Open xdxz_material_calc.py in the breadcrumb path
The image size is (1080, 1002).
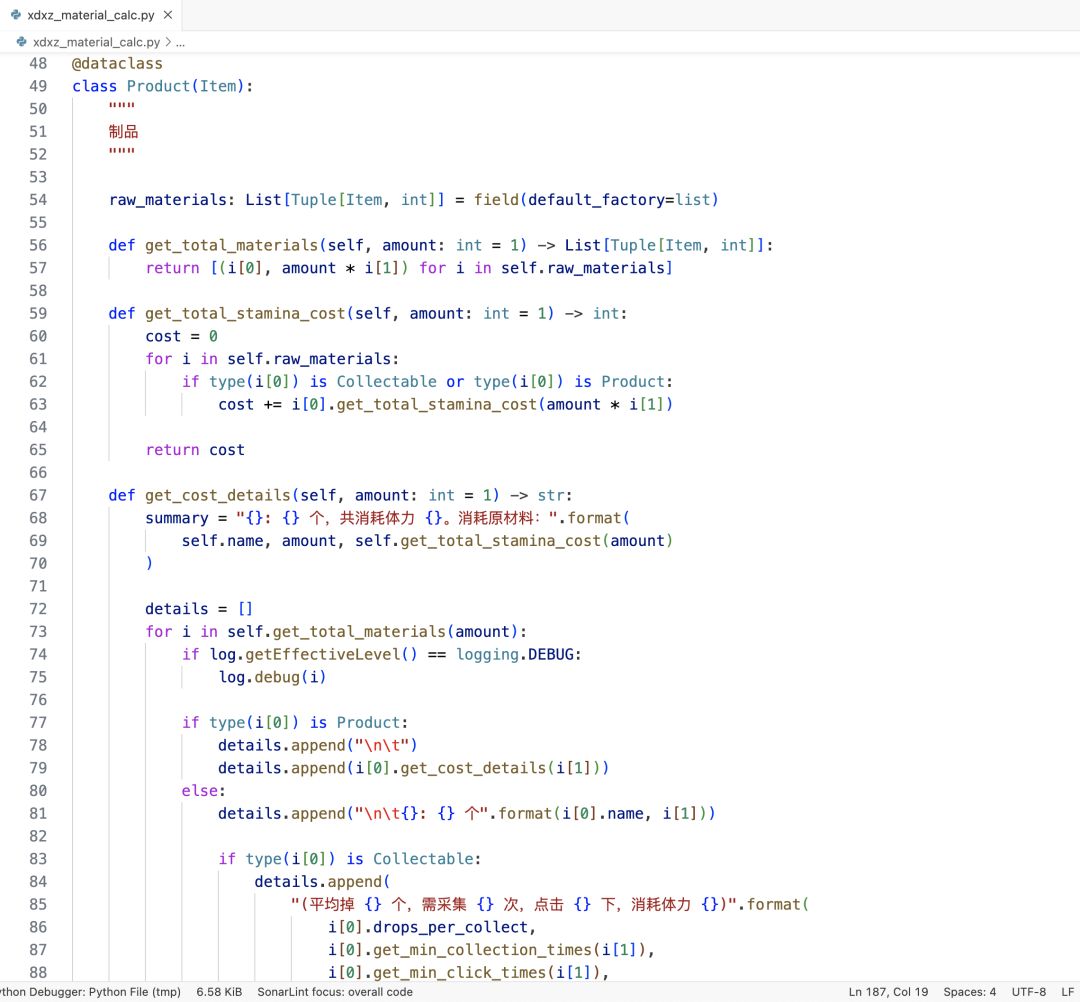(x=96, y=42)
